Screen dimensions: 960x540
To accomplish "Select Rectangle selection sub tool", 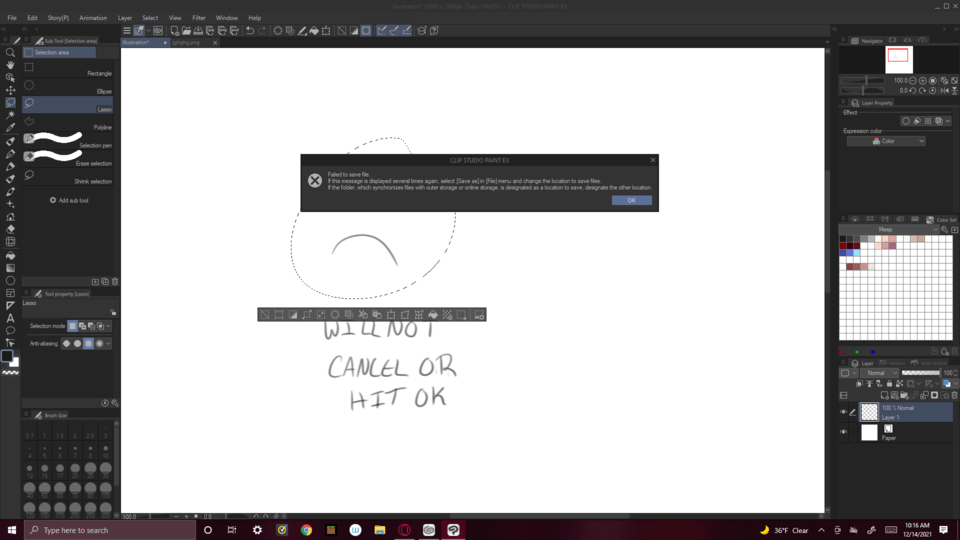I will pos(68,69).
